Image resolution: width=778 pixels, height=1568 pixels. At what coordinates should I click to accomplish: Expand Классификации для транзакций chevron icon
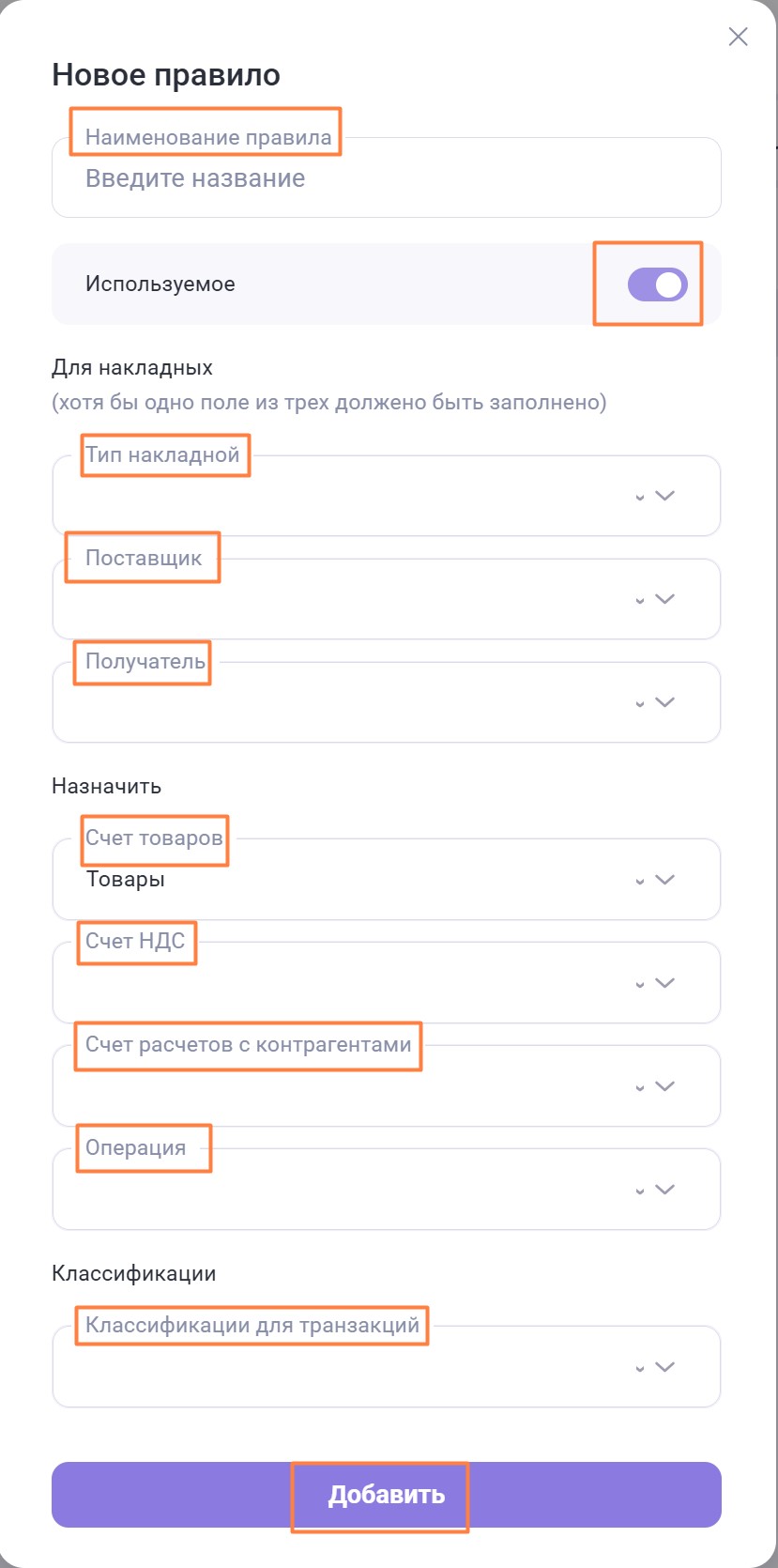pos(664,1367)
